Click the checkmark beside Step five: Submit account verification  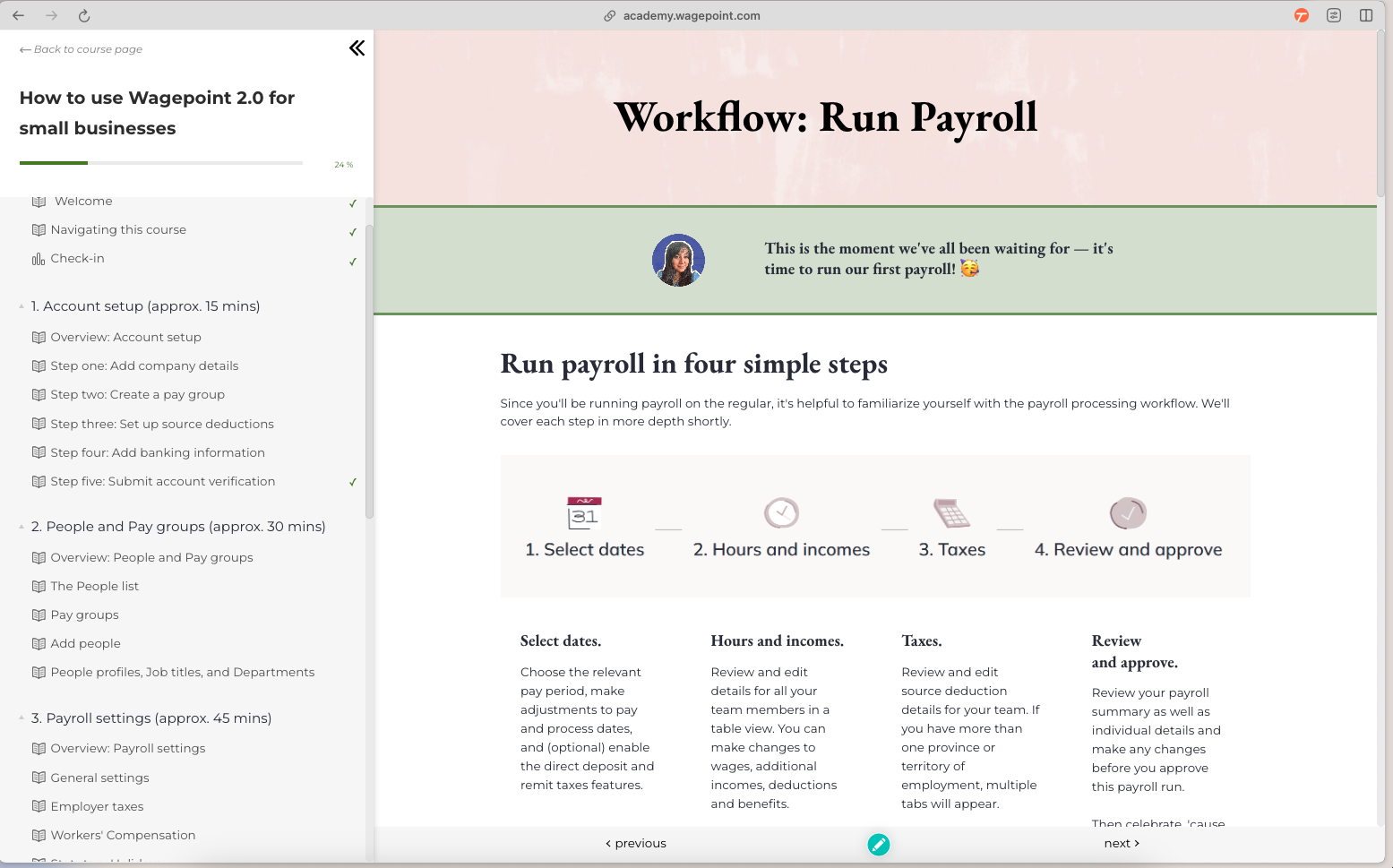tap(353, 482)
